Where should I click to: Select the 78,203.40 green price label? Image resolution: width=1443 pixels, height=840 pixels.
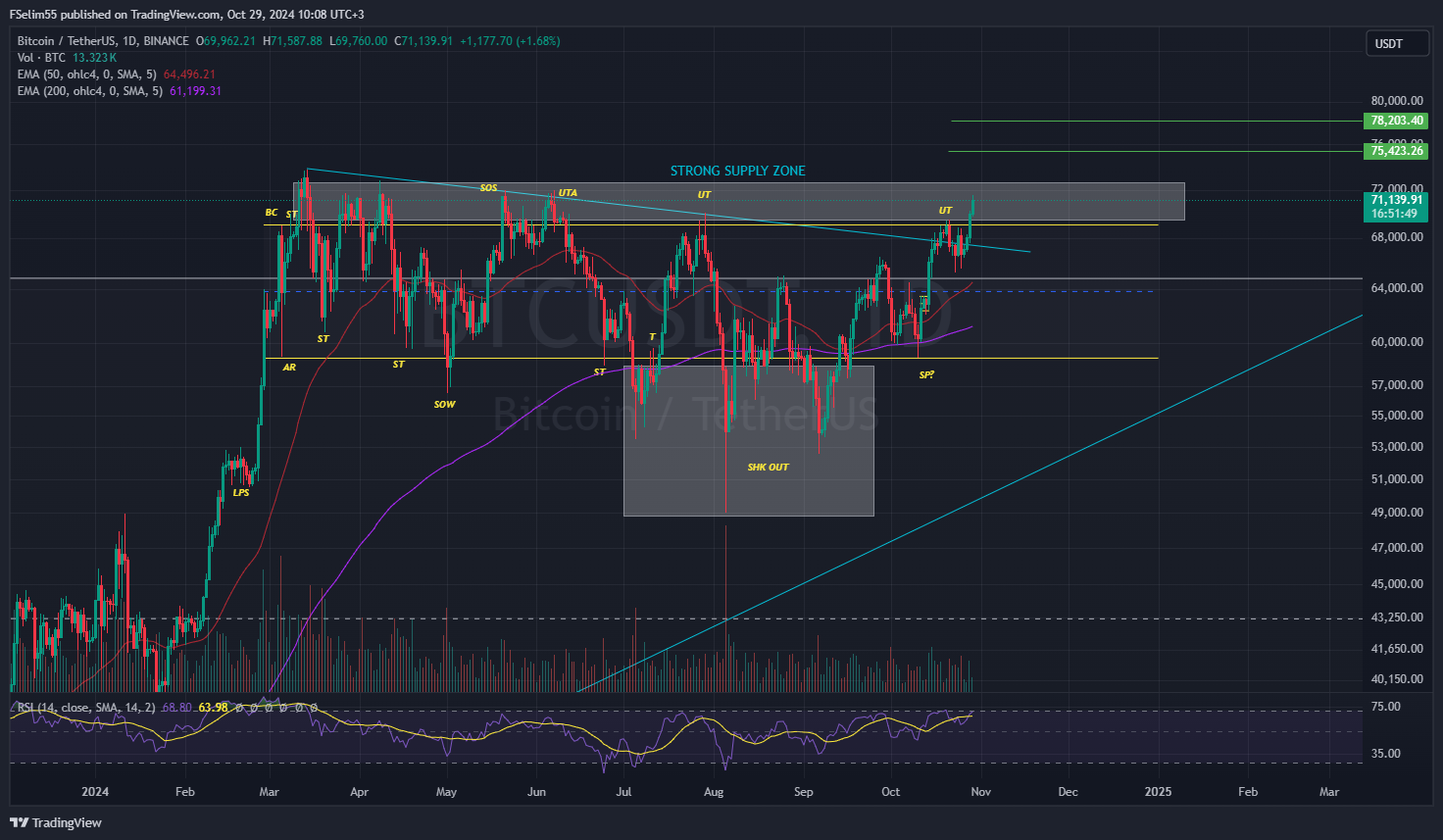coord(1396,121)
